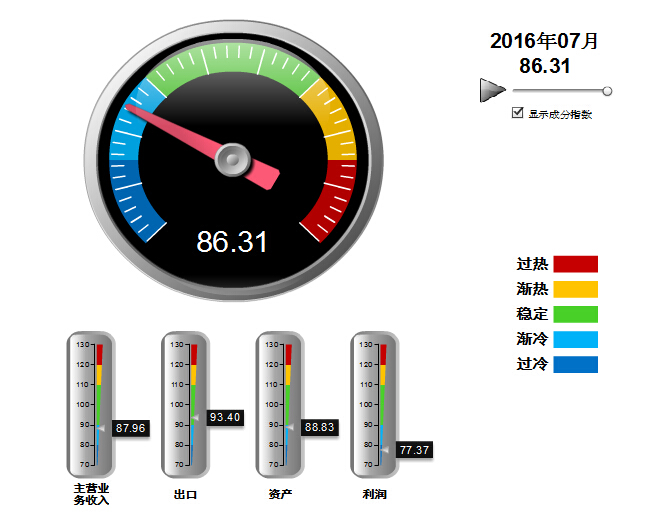Click the 主营业务收入 thermometer gauge
This screenshot has height=517, width=650.
click(91, 405)
